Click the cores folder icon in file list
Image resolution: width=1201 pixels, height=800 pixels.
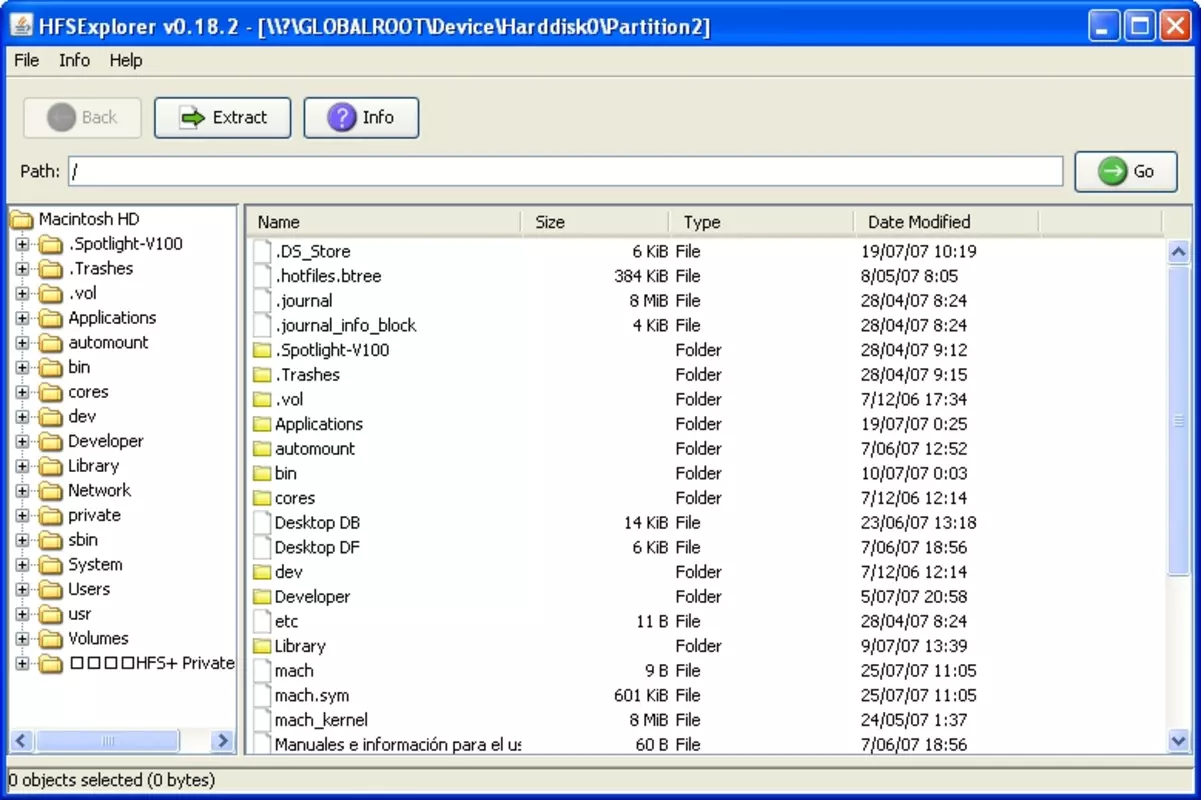(x=262, y=498)
